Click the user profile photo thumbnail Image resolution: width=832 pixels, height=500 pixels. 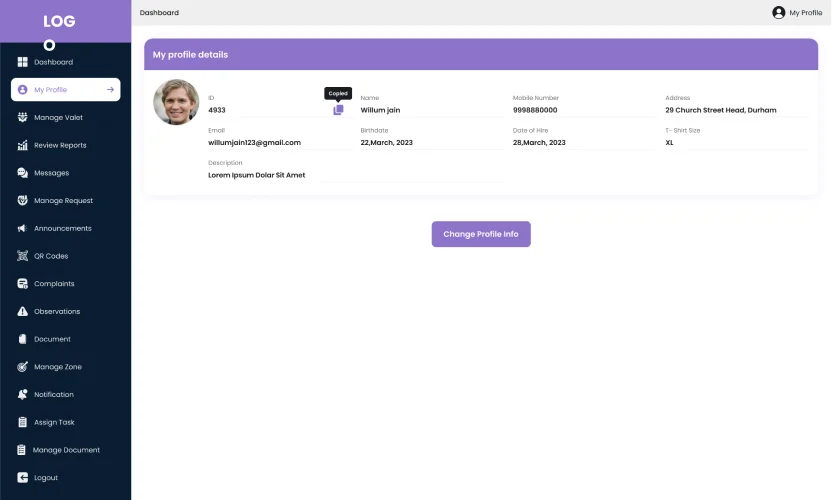(176, 102)
